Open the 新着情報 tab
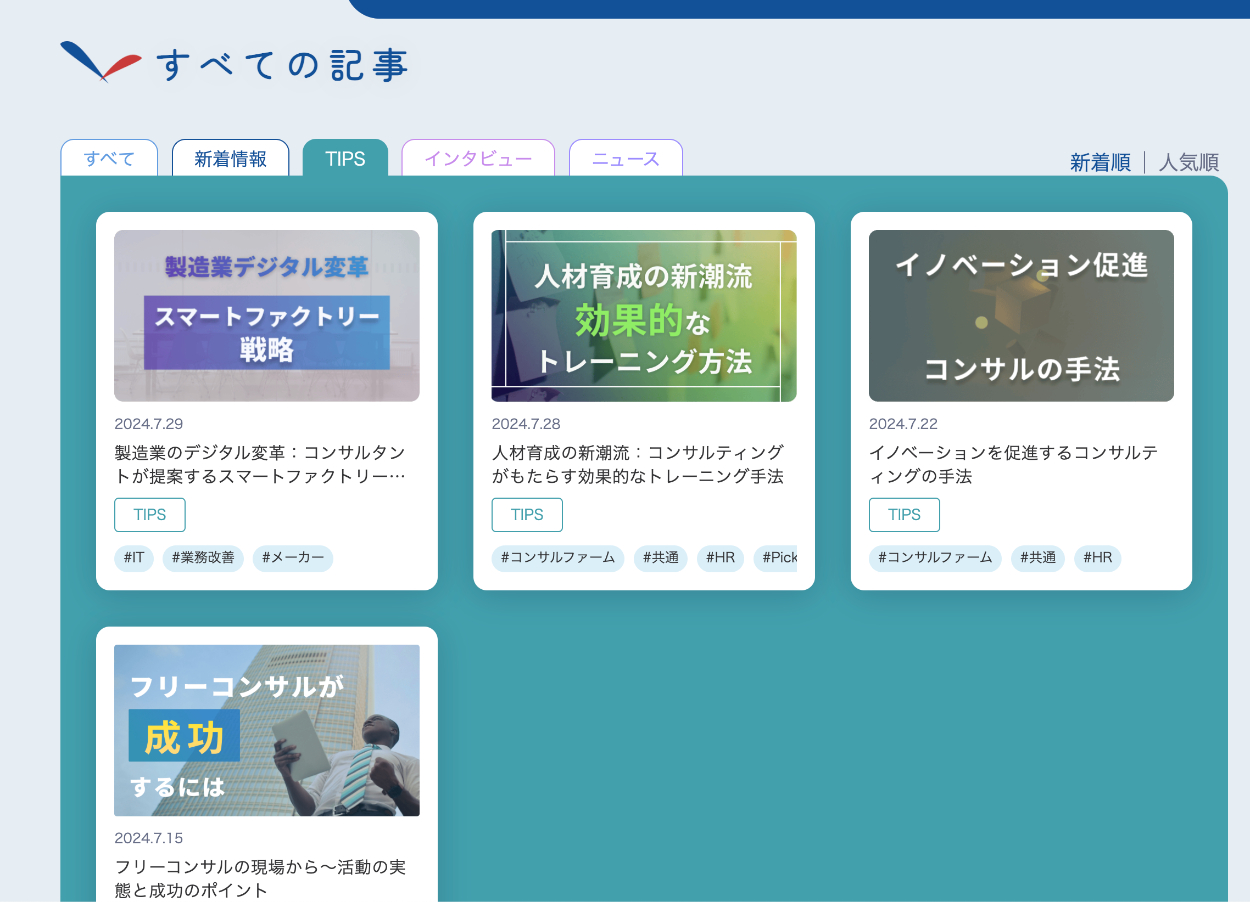This screenshot has width=1250, height=902. point(230,159)
